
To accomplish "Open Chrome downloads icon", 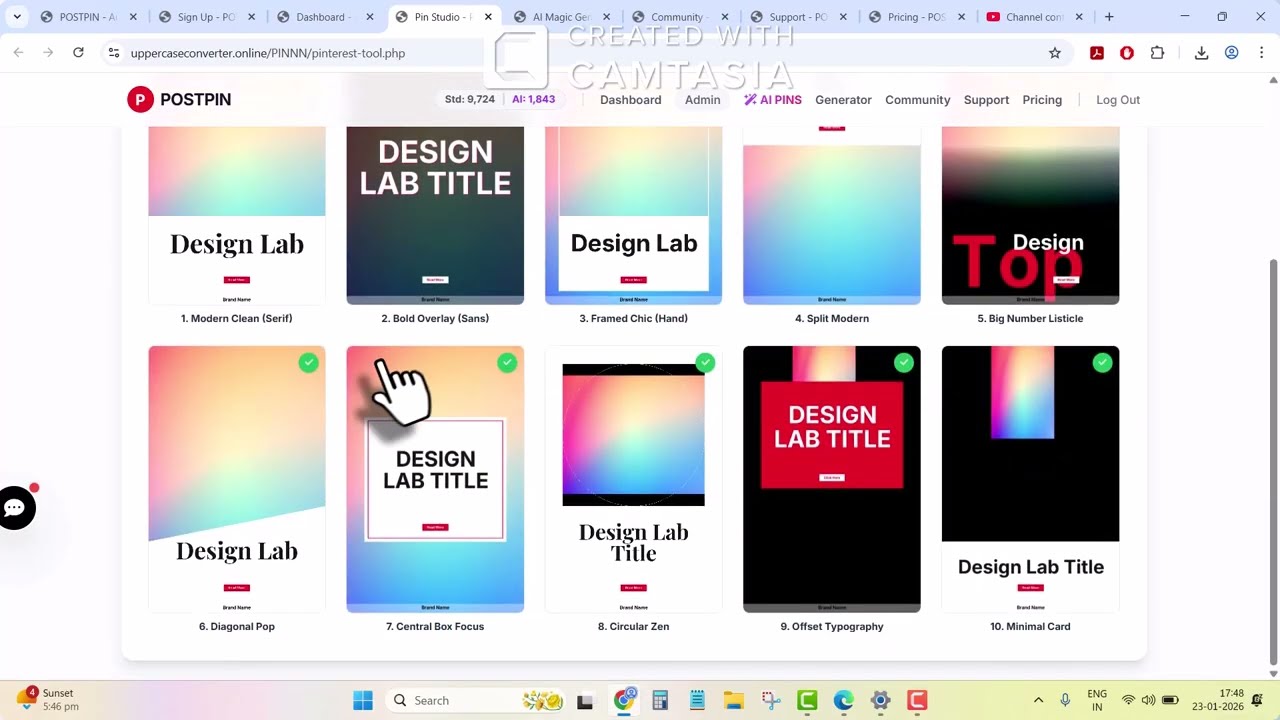I will (x=1202, y=53).
